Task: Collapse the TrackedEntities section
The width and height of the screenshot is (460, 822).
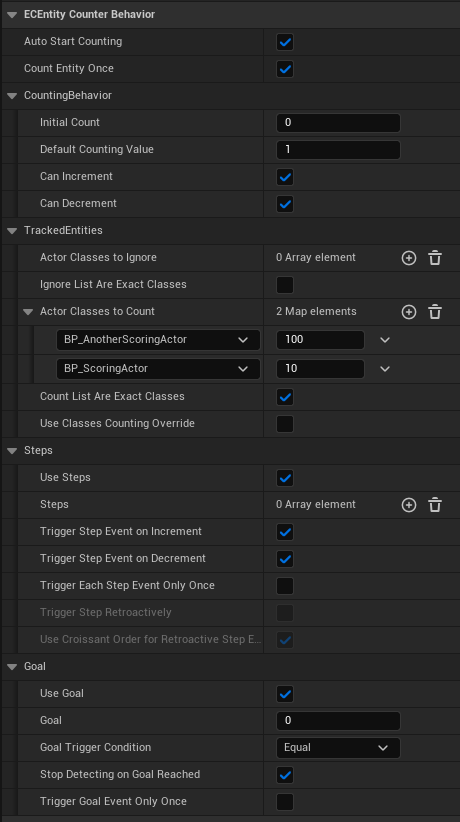Action: (x=12, y=231)
